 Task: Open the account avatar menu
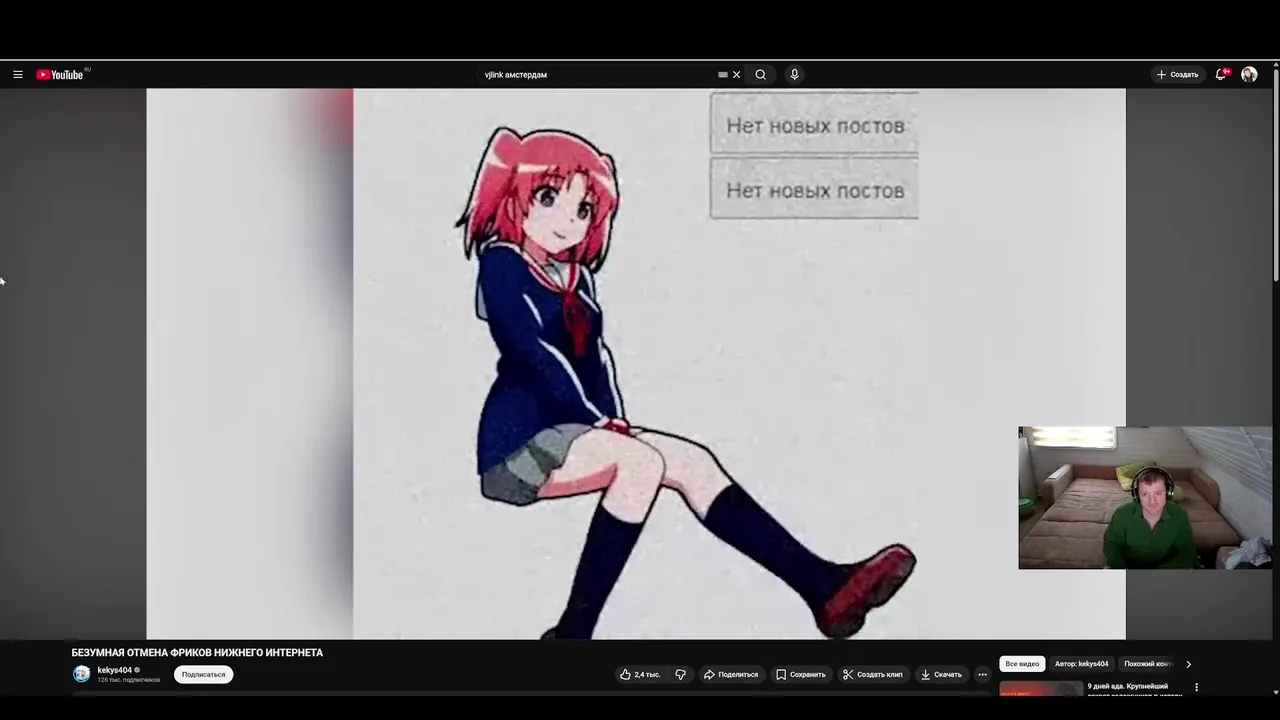pos(1249,75)
